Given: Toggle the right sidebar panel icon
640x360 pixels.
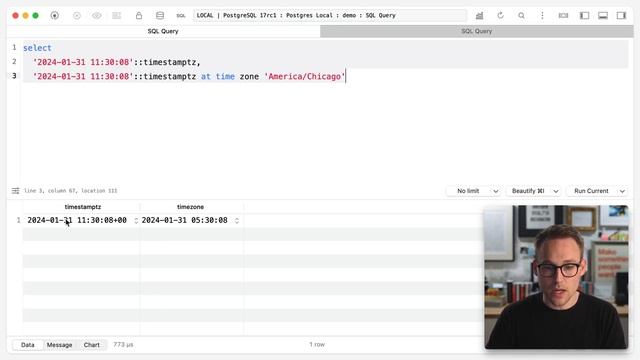Looking at the screenshot, I should pos(621,16).
